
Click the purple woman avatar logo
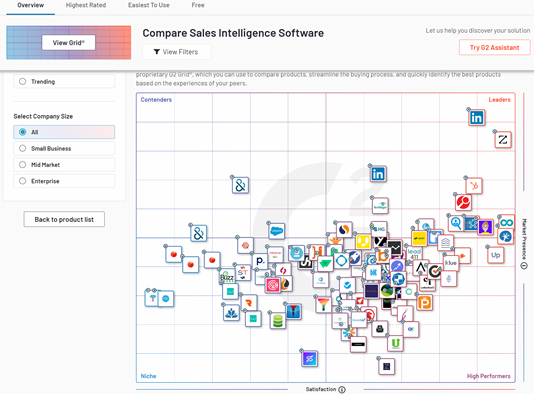[485, 227]
